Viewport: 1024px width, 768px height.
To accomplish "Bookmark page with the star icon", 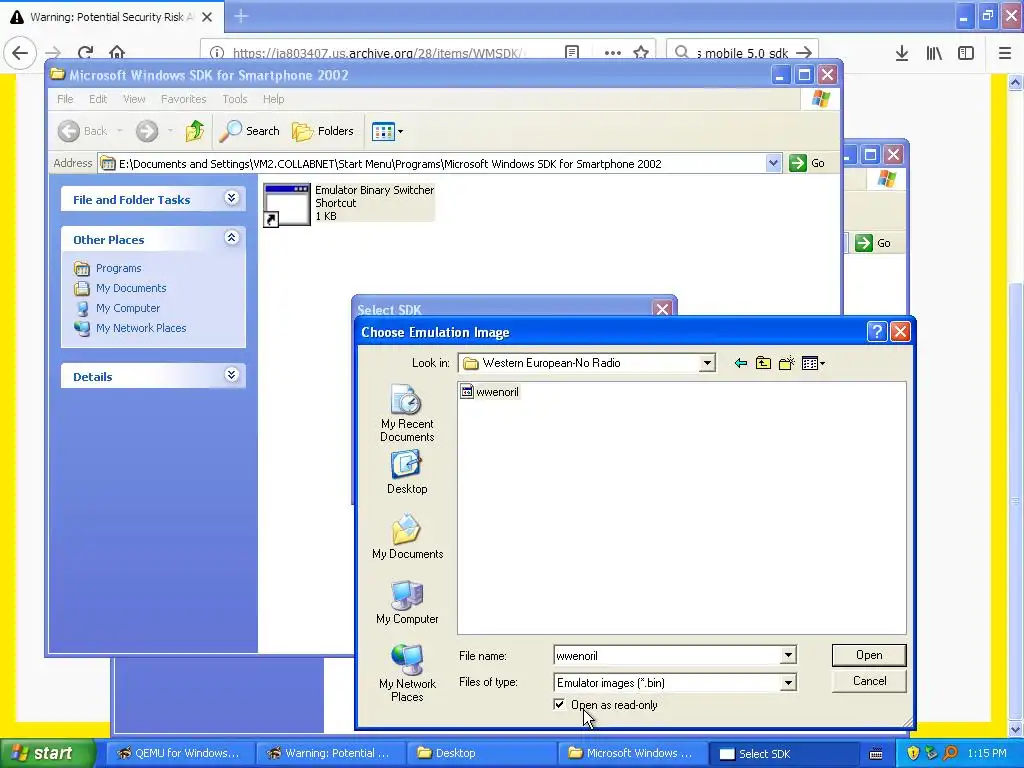I will pyautogui.click(x=641, y=53).
